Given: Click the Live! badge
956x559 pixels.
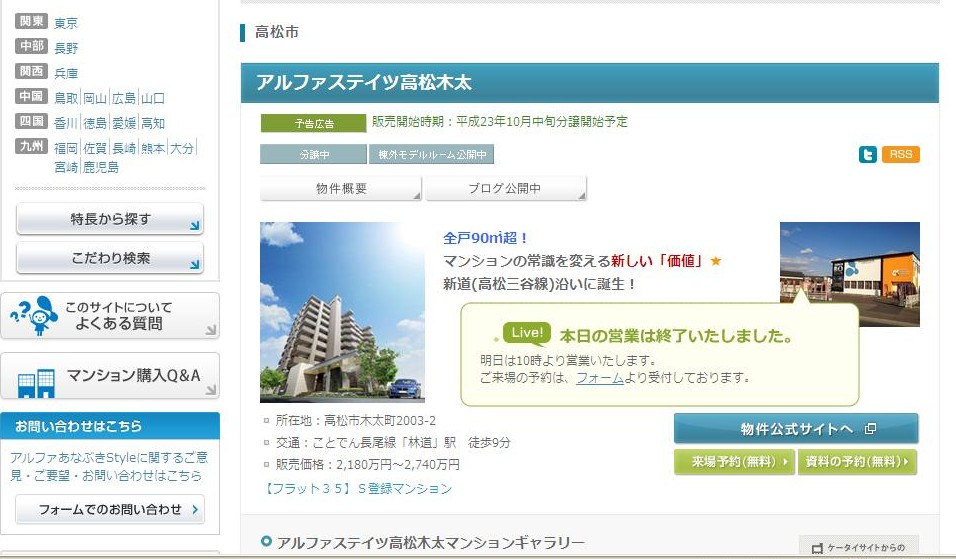Looking at the screenshot, I should tap(527, 333).
